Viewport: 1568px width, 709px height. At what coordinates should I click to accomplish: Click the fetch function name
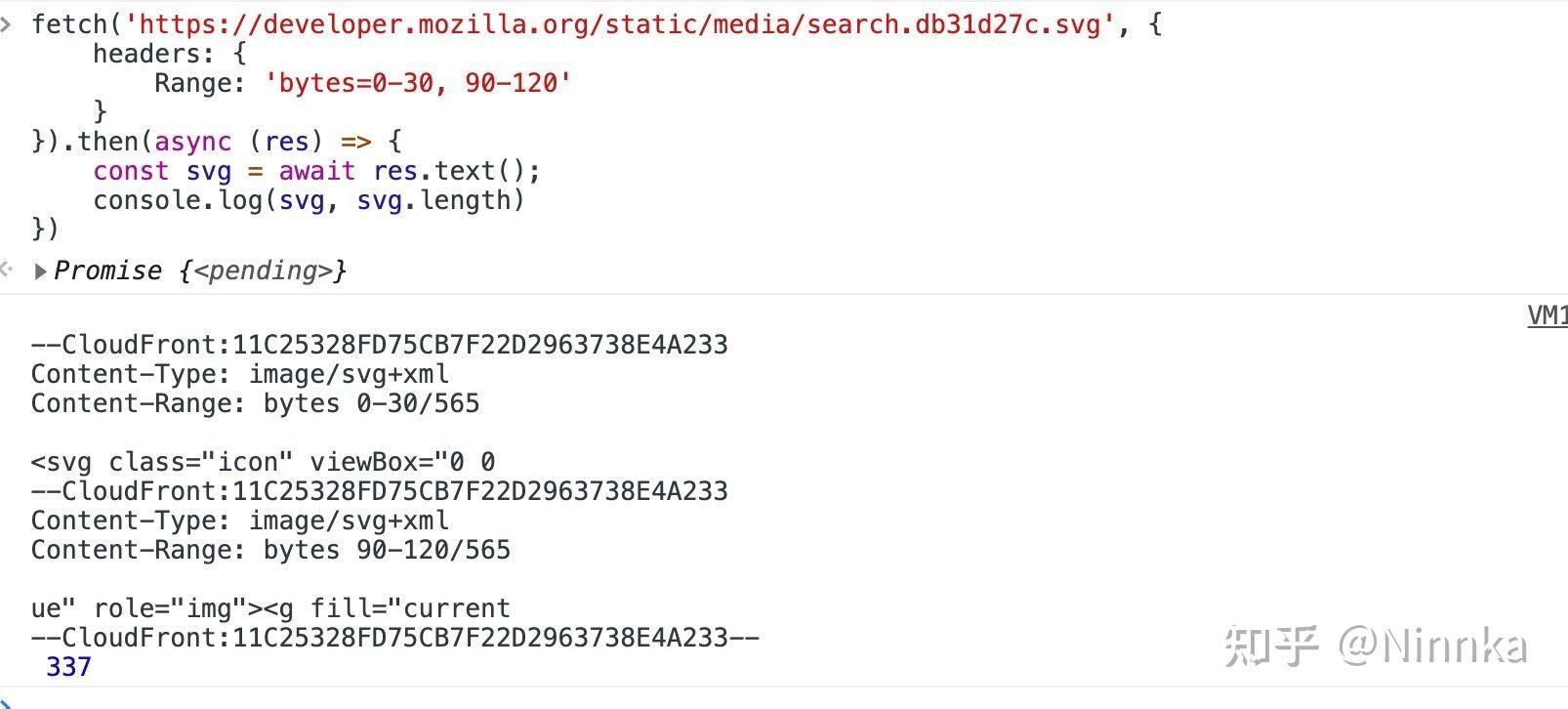point(68,24)
